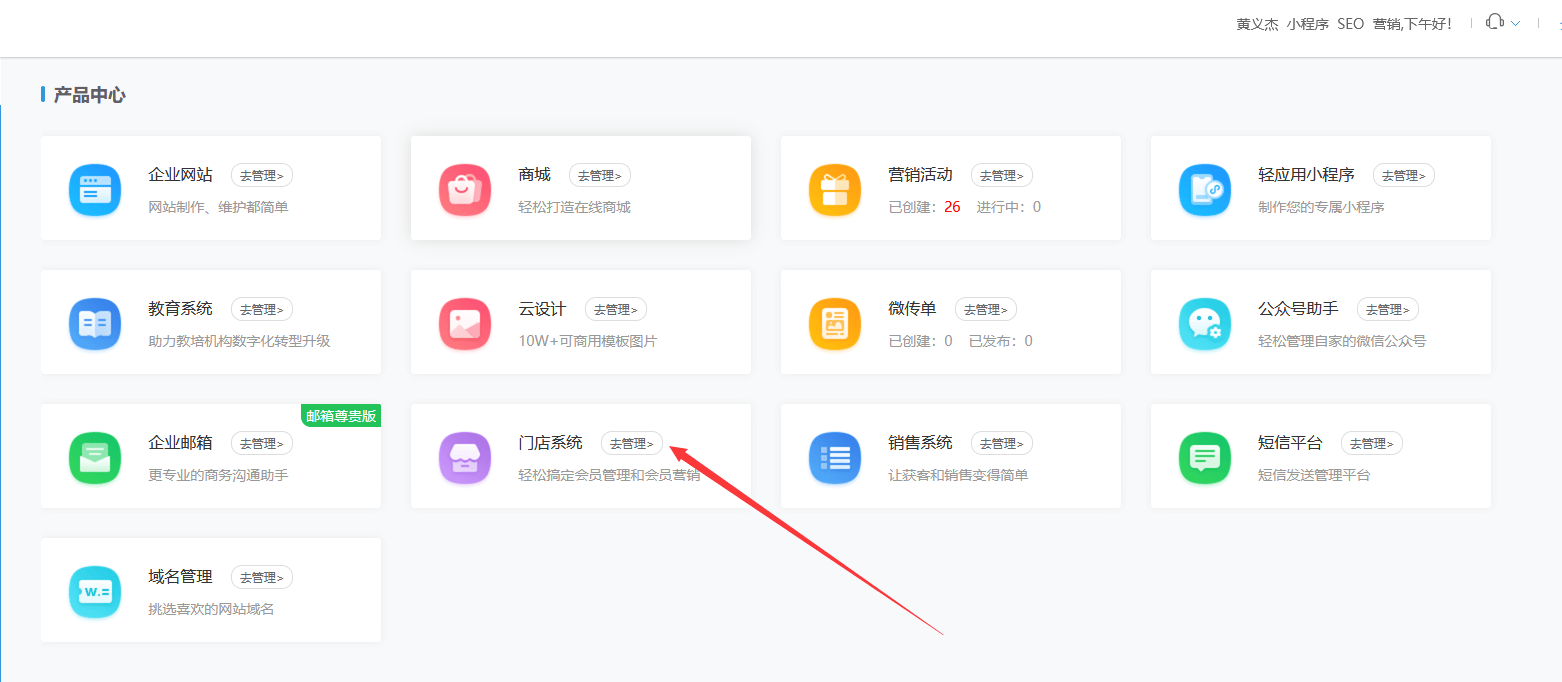Click the 营销活动 card title
Viewport: 1562px width, 682px height.
pos(920,175)
